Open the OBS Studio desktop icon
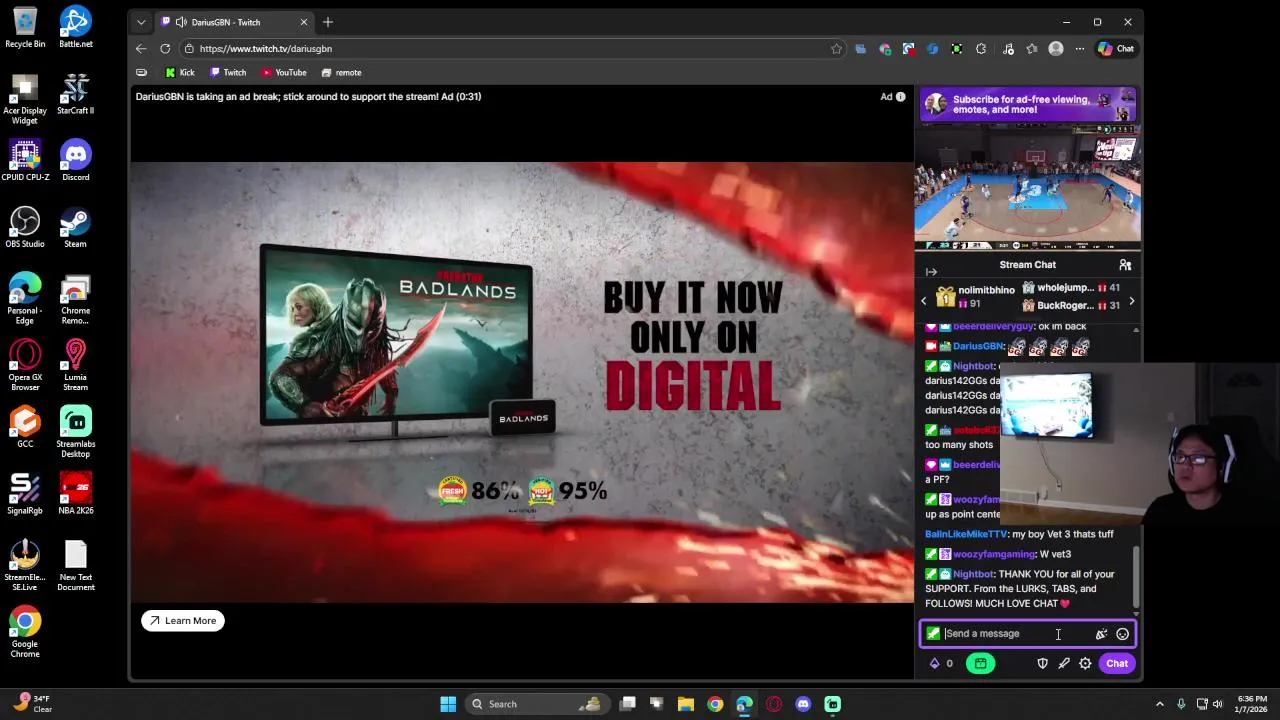 tap(25, 227)
